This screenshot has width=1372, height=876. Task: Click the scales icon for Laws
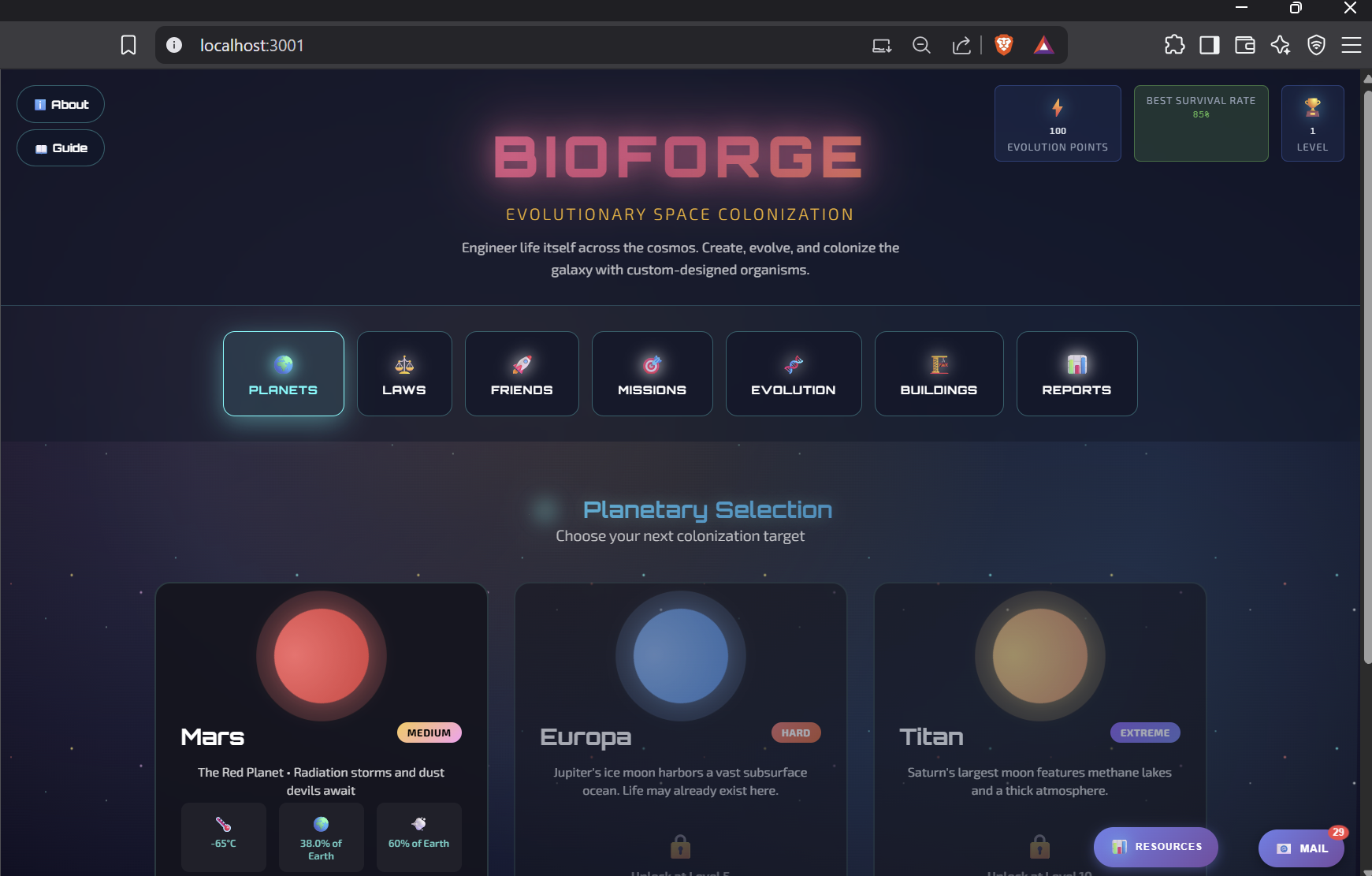[x=403, y=364]
